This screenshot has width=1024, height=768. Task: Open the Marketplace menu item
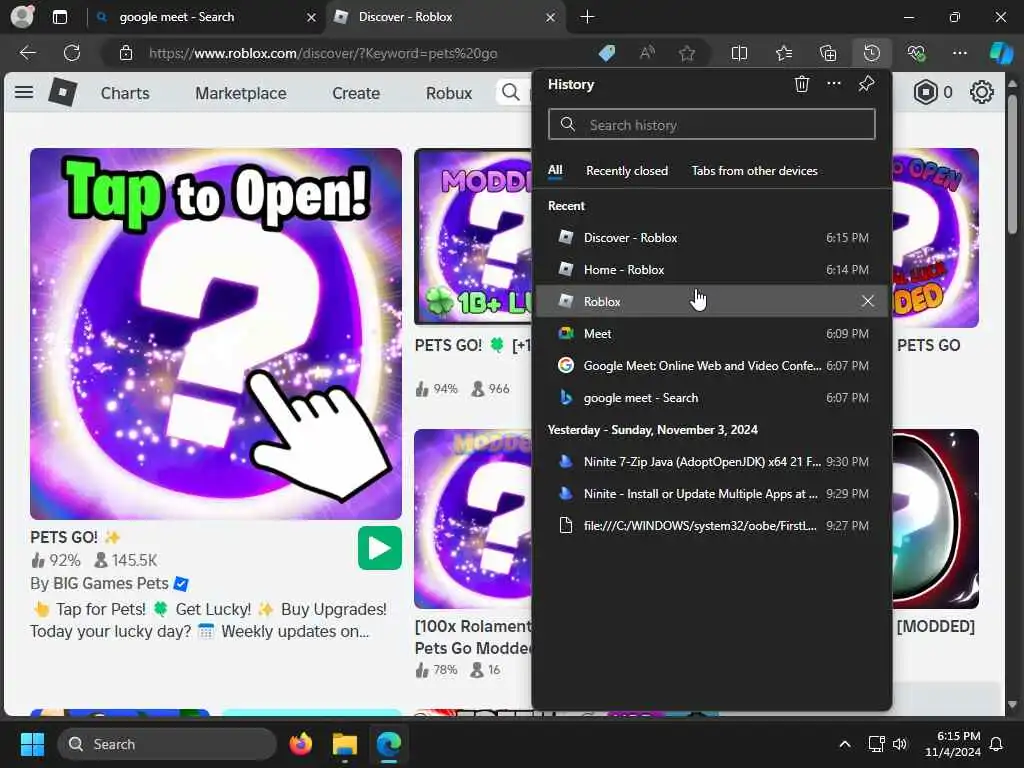point(240,93)
